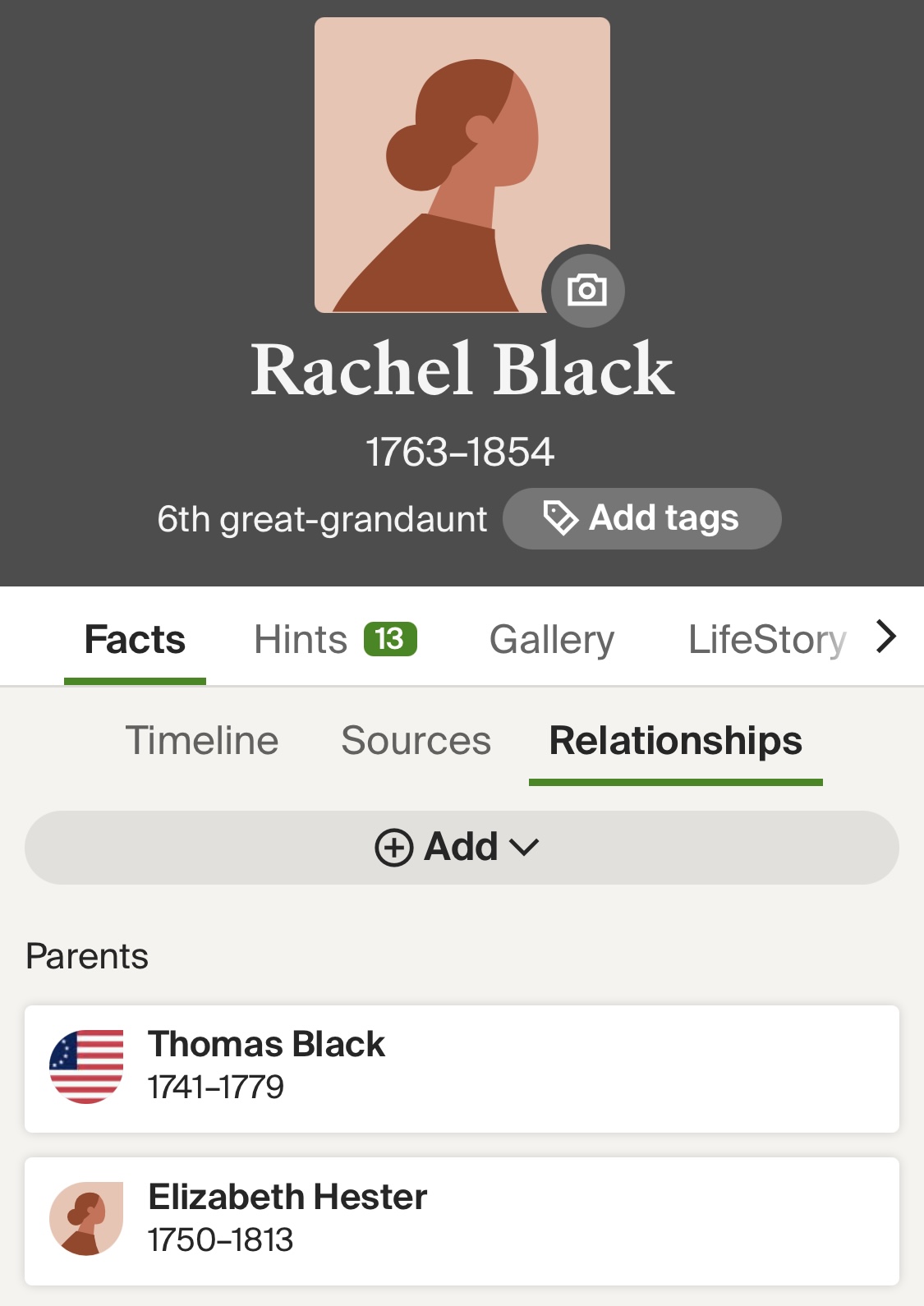Select the Relationships sub-tab
The width and height of the screenshot is (924, 1306).
675,741
